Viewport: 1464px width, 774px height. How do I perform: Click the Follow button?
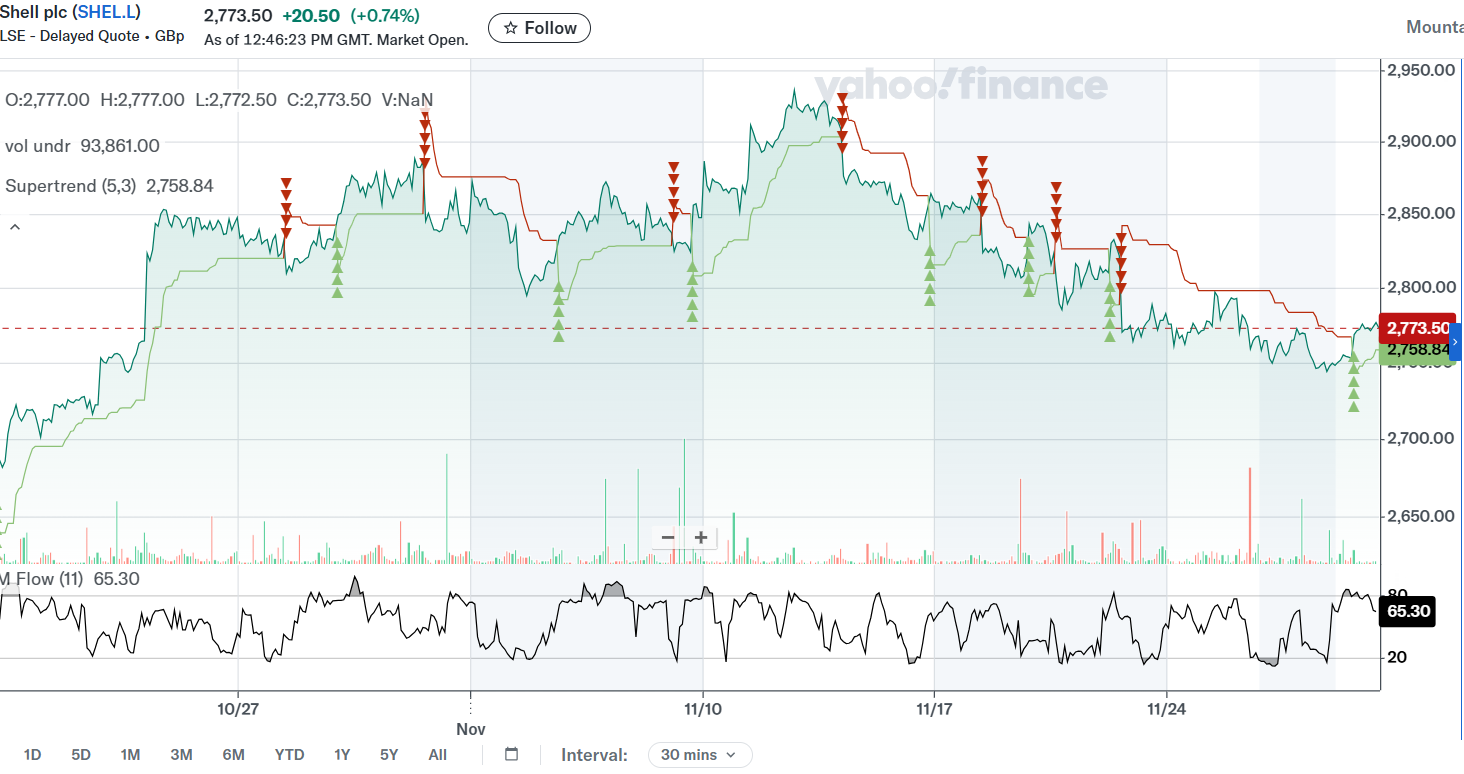[x=539, y=28]
